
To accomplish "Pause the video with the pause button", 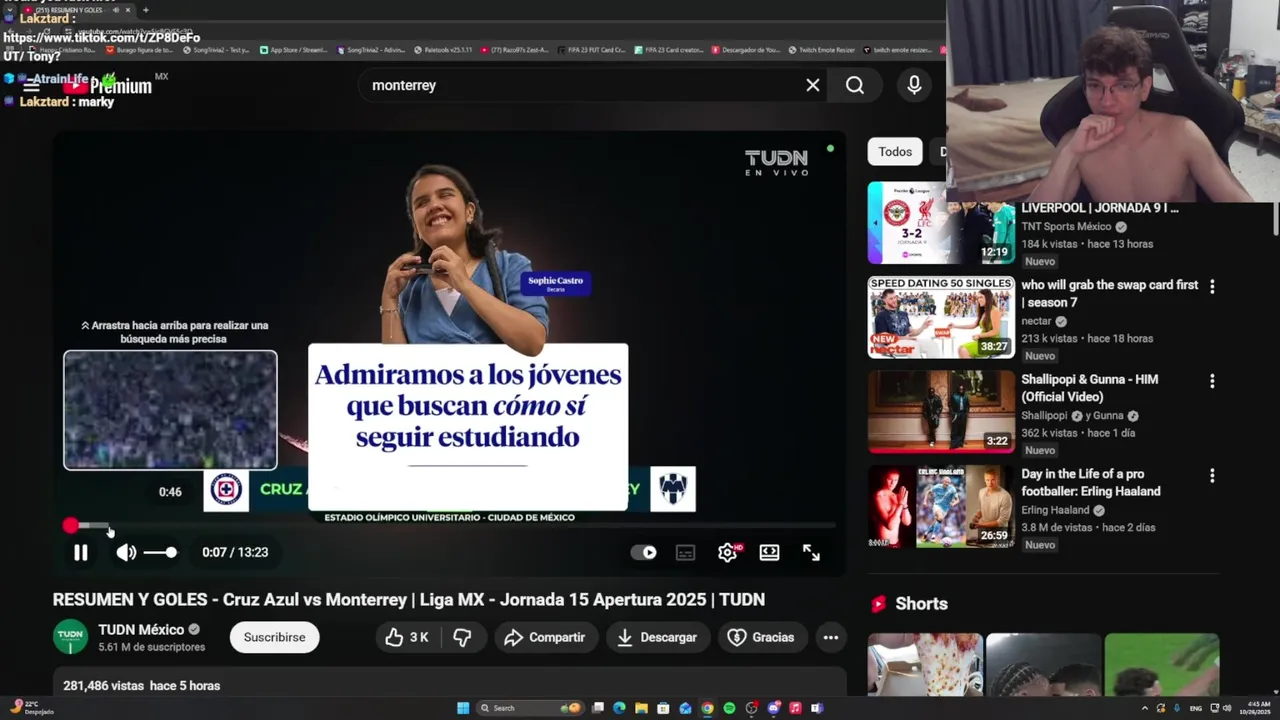I will pos(81,552).
